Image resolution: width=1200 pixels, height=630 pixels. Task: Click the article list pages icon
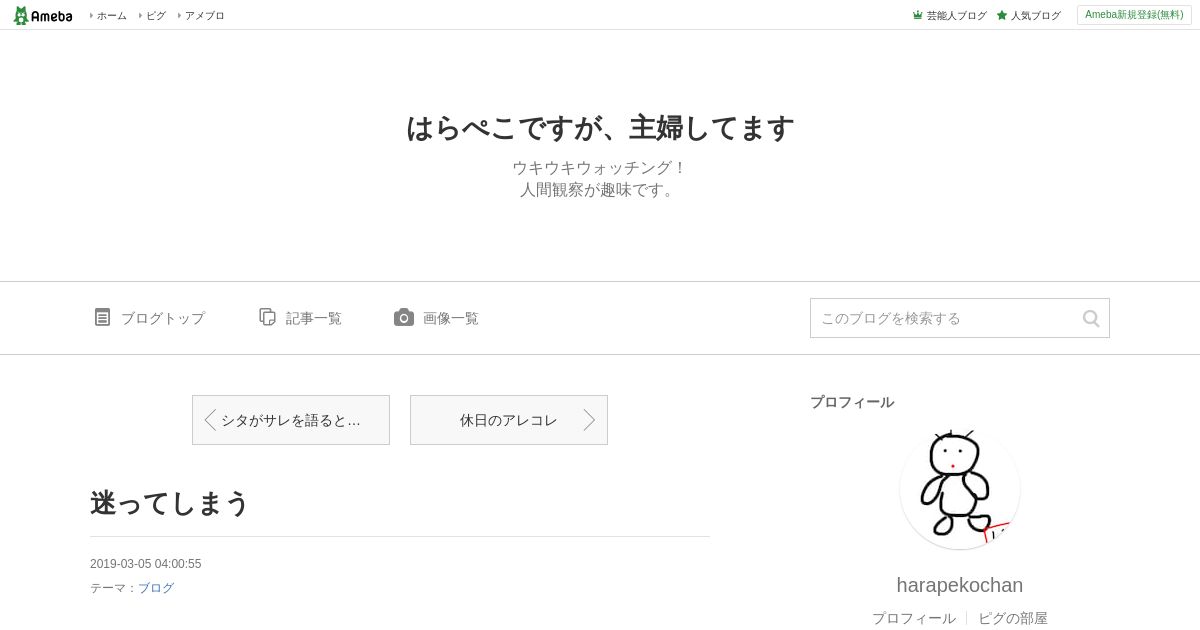click(267, 317)
